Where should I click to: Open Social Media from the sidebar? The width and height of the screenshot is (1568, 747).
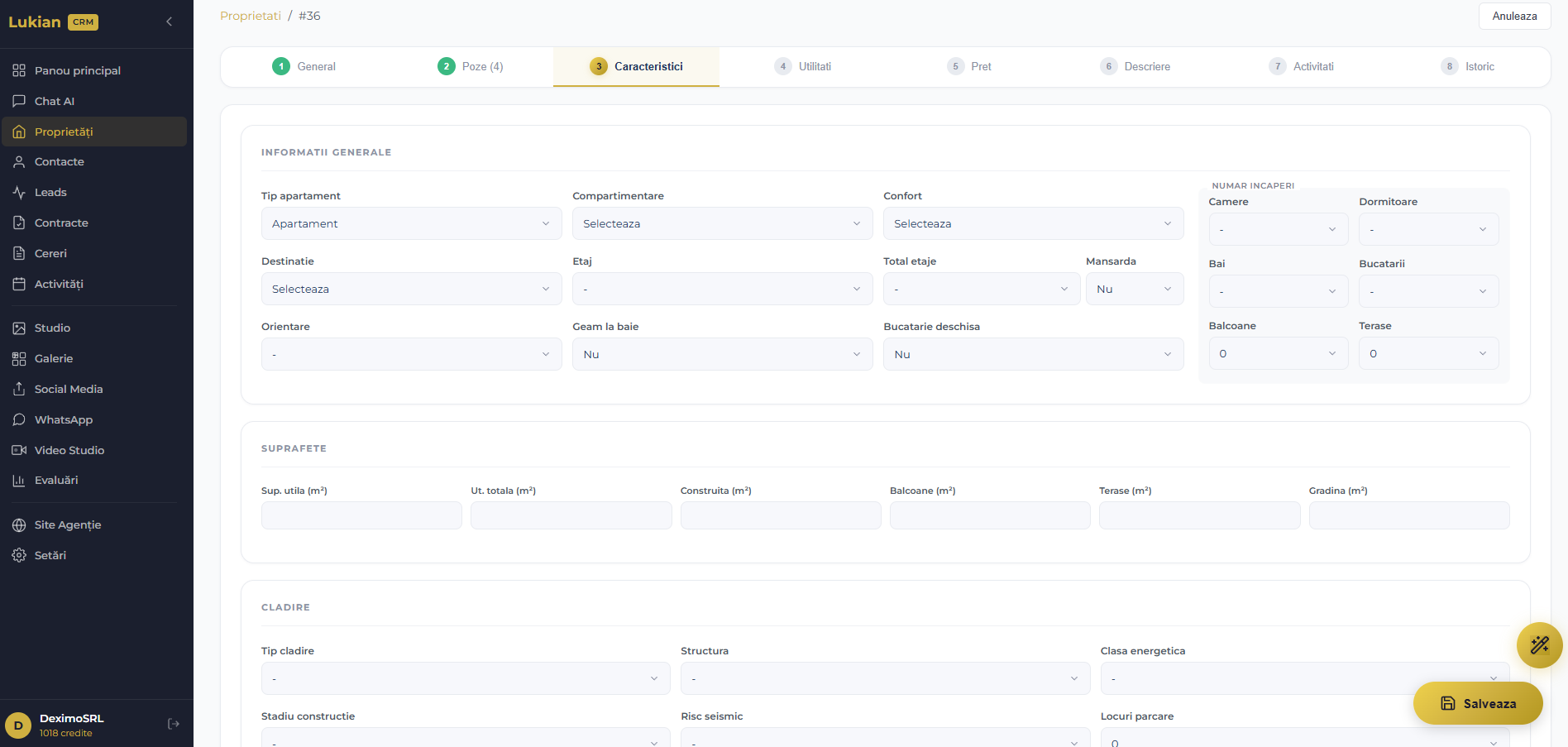coord(69,389)
